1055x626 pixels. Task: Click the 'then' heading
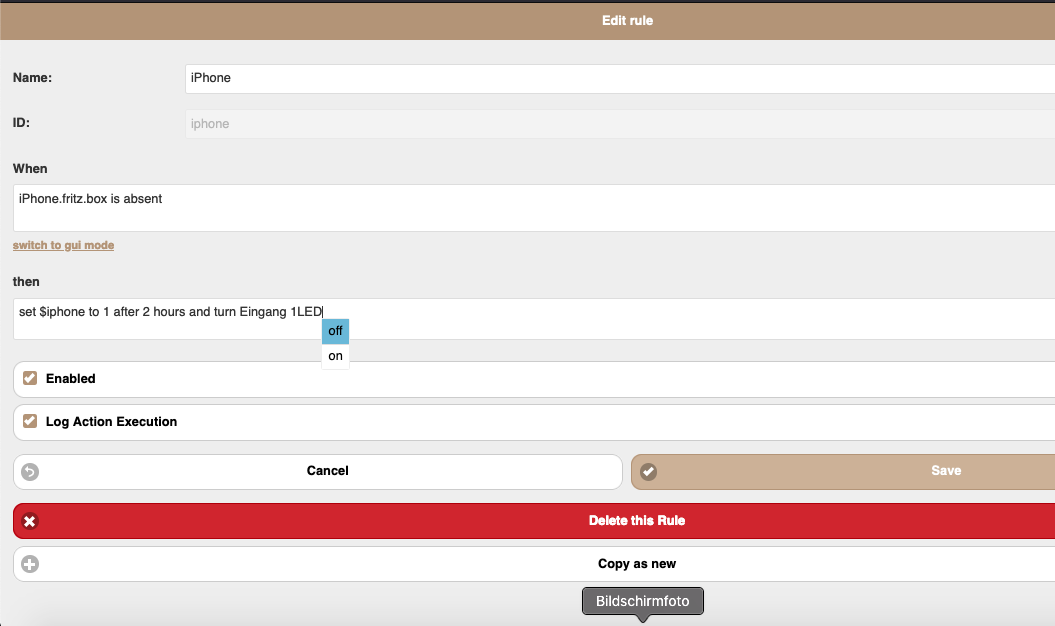(26, 281)
